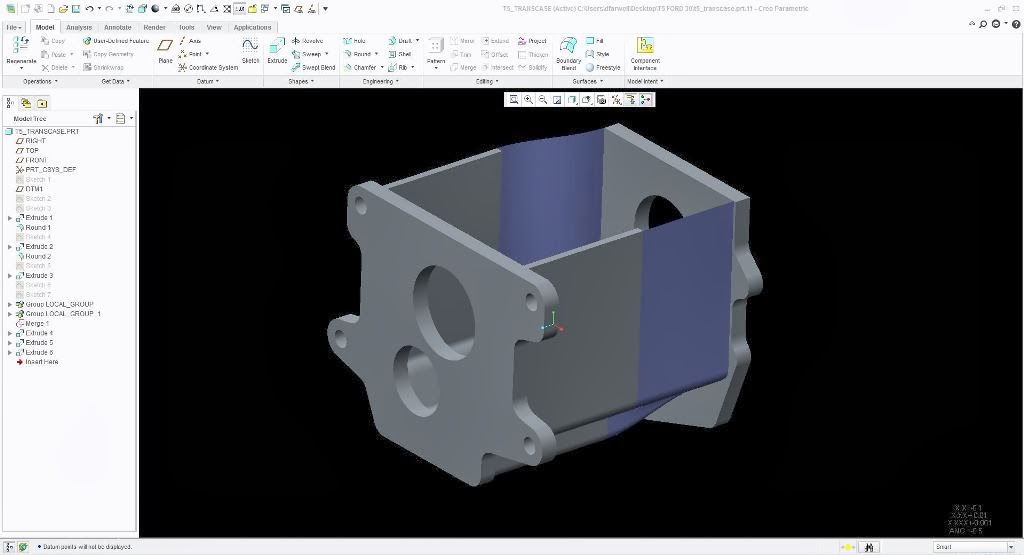
Task: Expand the Extrude 2 tree node
Action: (10, 247)
